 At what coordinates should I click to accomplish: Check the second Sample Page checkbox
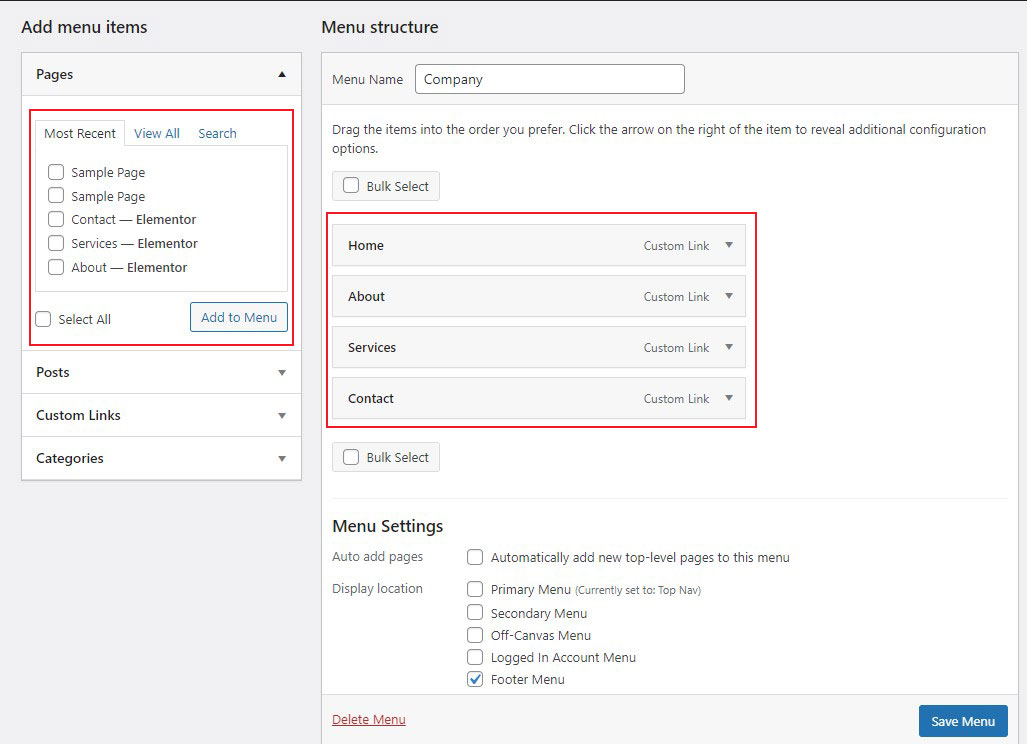tap(56, 196)
